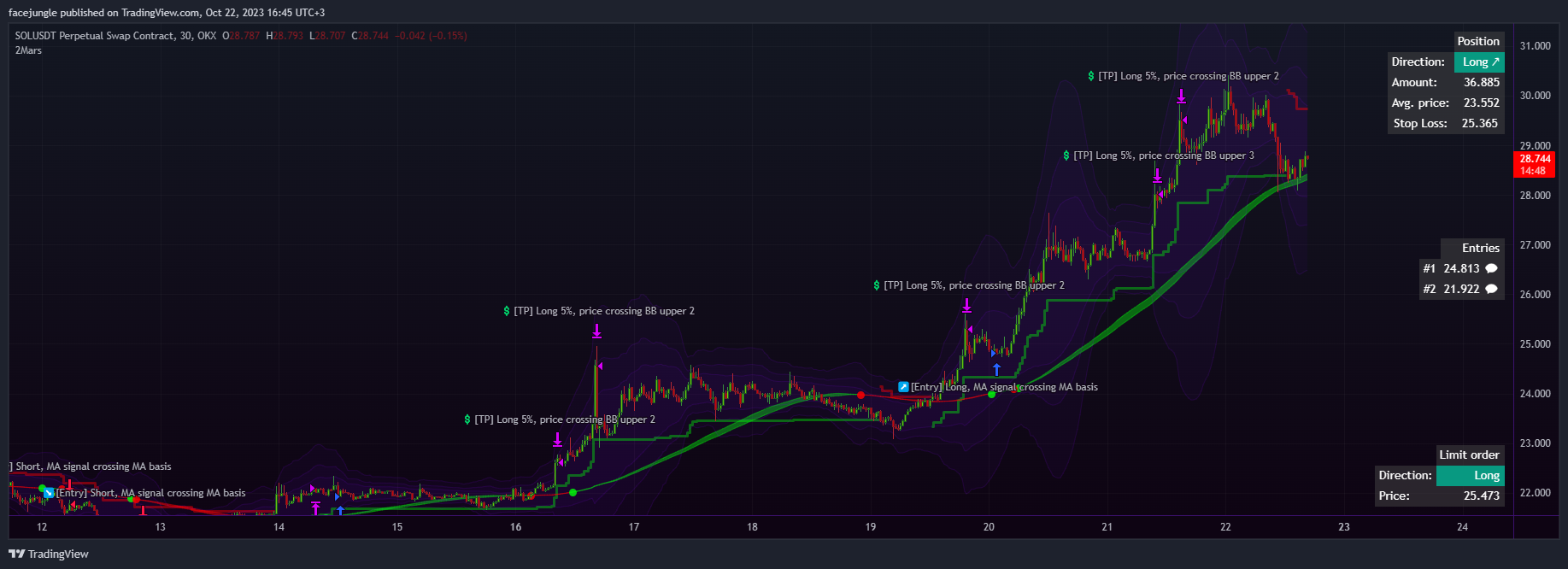Click the green MA crossover dot near date 20
Image resolution: width=1568 pixels, height=569 pixels.
(x=991, y=395)
